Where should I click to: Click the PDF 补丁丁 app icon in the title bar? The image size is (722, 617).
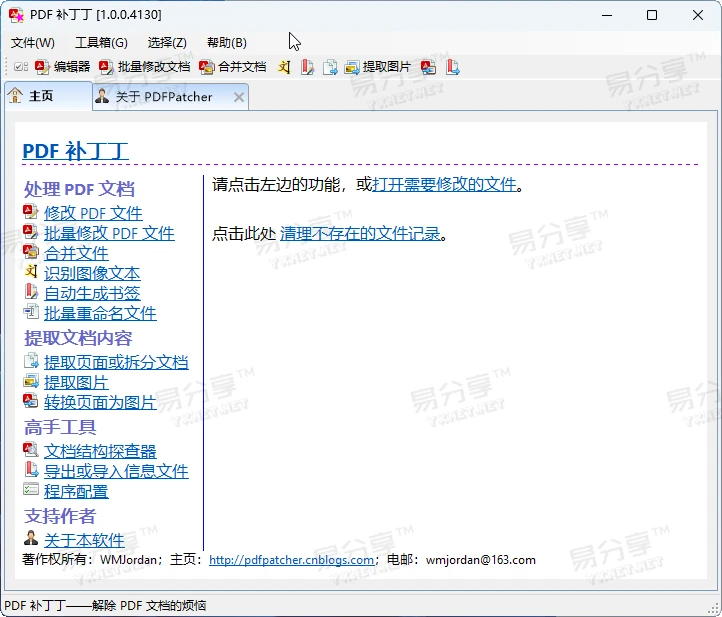click(x=16, y=15)
